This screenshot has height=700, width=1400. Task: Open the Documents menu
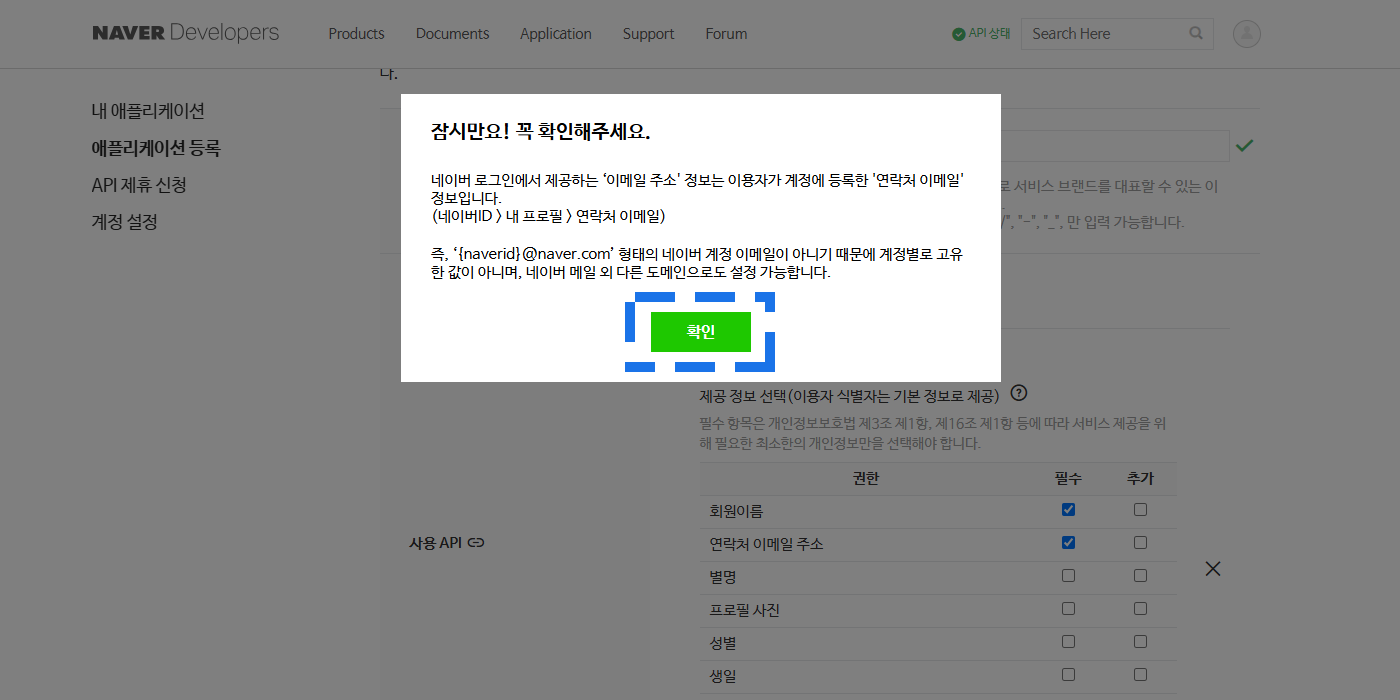click(x=452, y=33)
